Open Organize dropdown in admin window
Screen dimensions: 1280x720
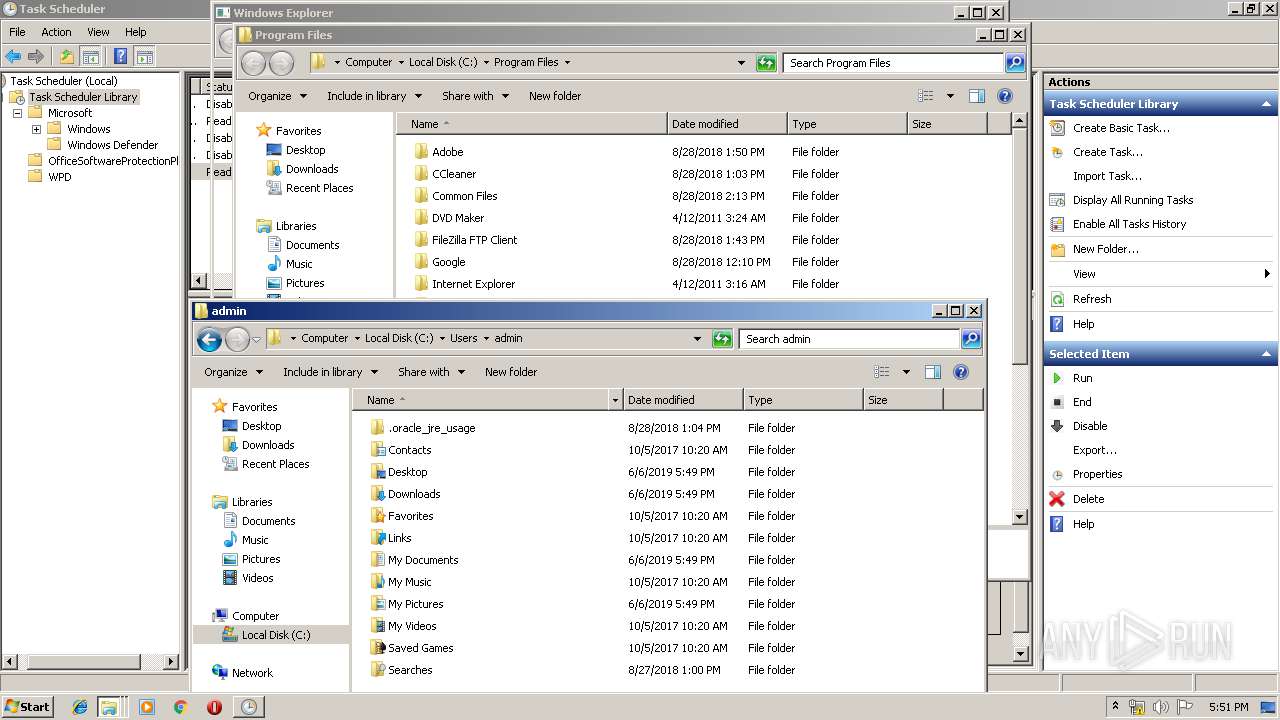point(234,372)
